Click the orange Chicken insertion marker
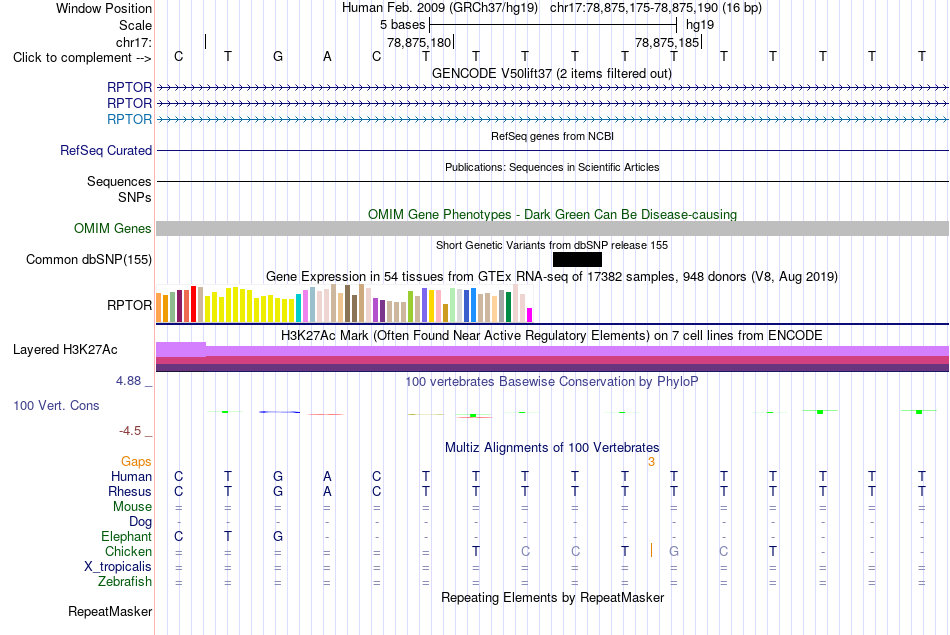 click(x=651, y=550)
